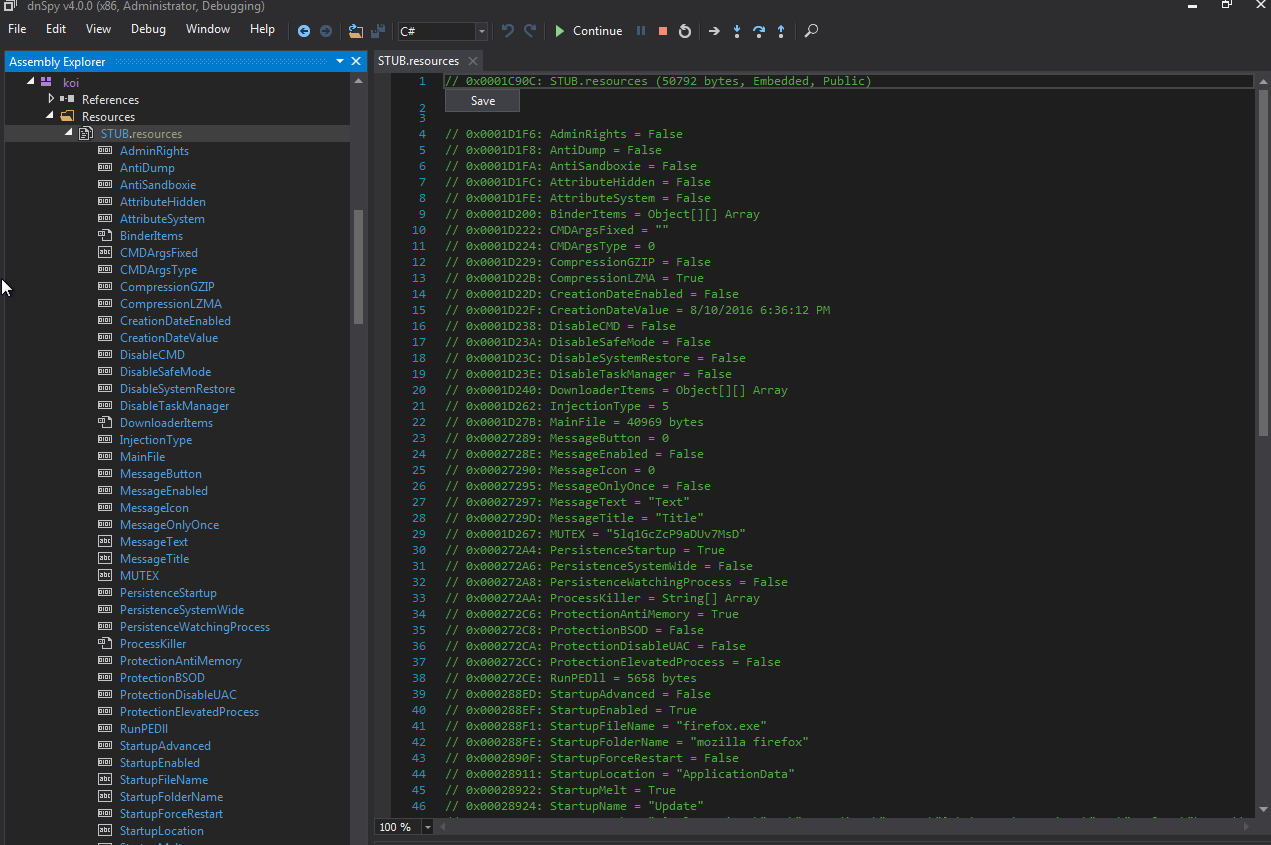Image resolution: width=1271 pixels, height=845 pixels.
Task: Click the Step Out icon
Action: (x=781, y=31)
